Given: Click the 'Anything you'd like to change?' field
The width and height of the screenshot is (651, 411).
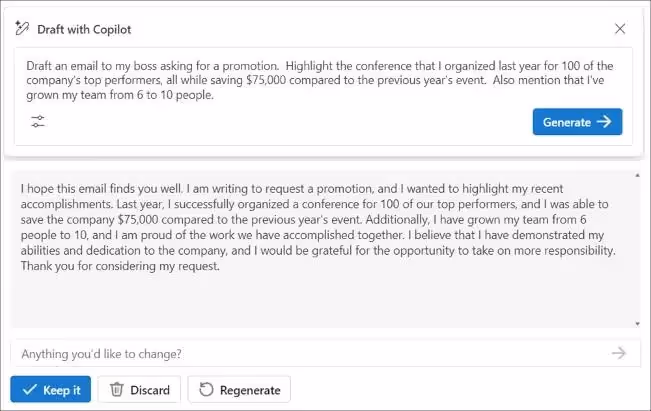Looking at the screenshot, I should [325, 354].
